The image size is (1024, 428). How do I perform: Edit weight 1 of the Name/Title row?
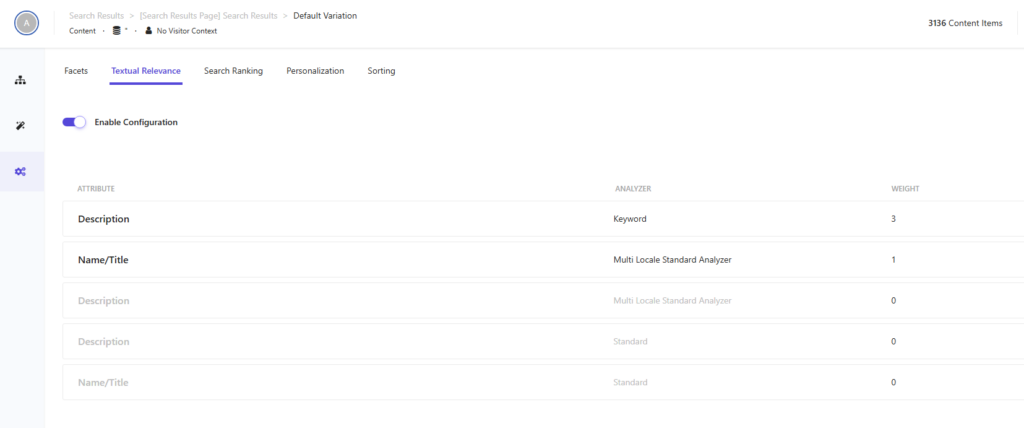[893, 259]
